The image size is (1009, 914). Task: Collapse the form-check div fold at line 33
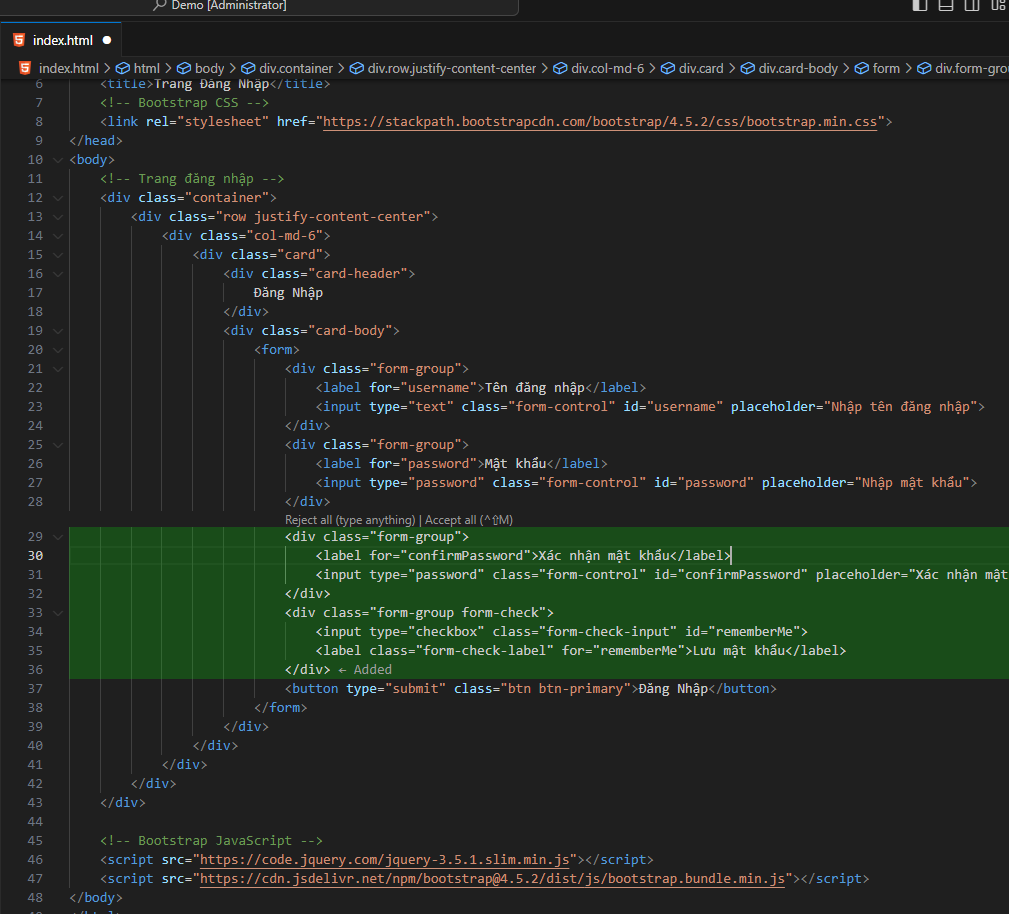[x=58, y=613]
